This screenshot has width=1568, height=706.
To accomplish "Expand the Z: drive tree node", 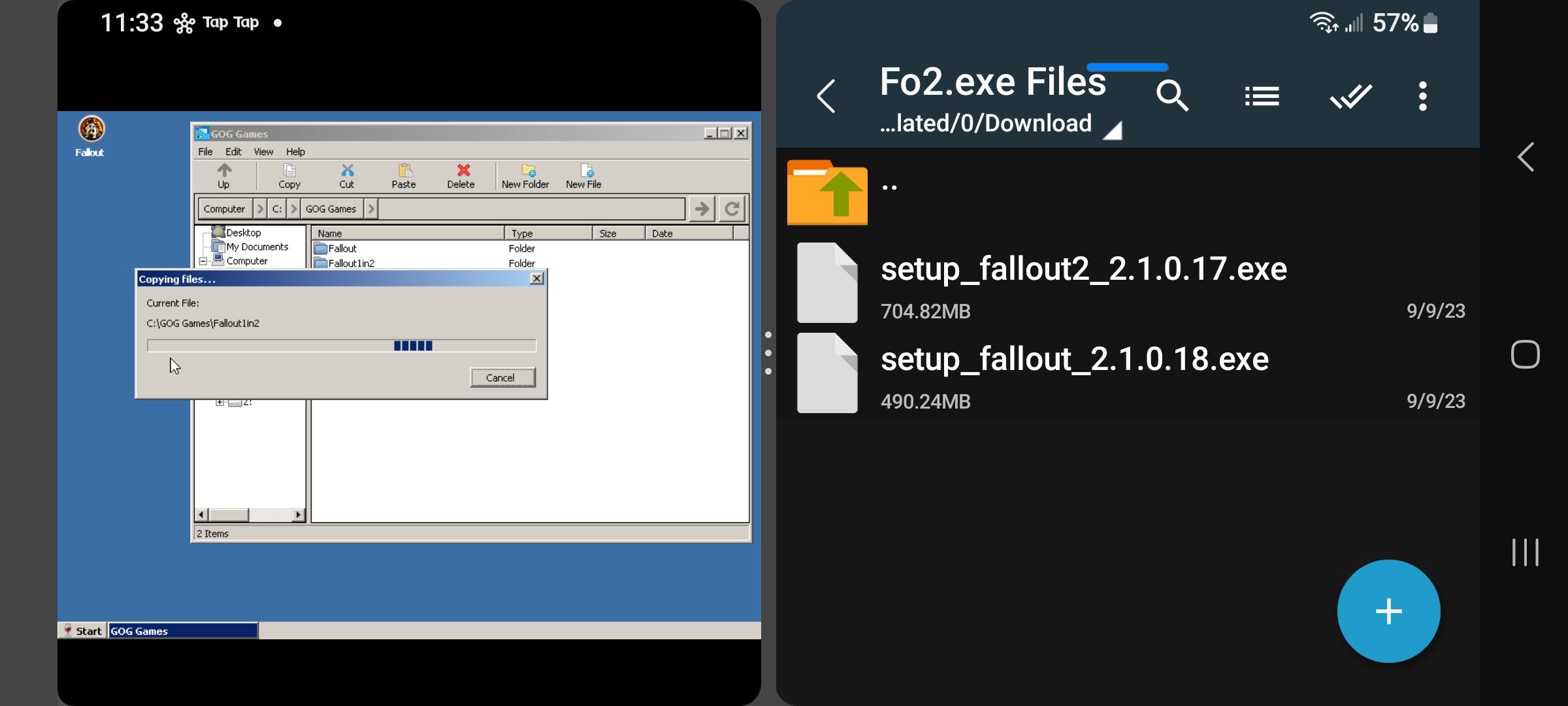I will point(220,402).
